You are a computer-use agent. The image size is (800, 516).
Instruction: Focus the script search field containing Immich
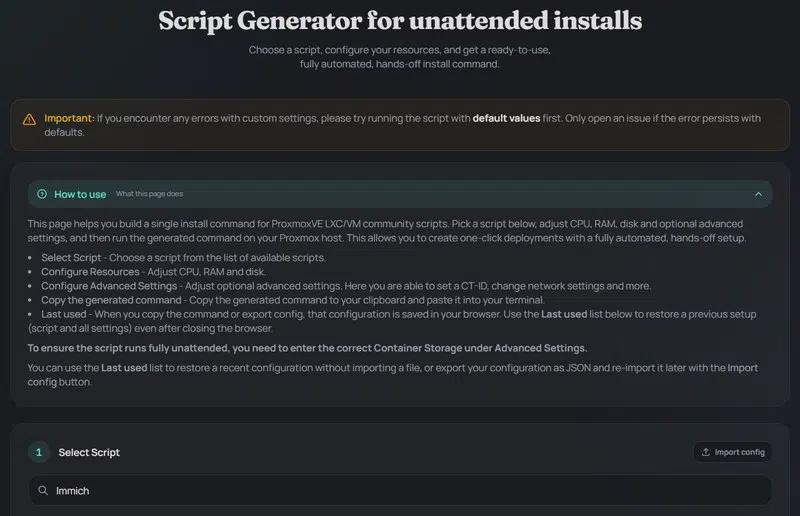coord(400,491)
